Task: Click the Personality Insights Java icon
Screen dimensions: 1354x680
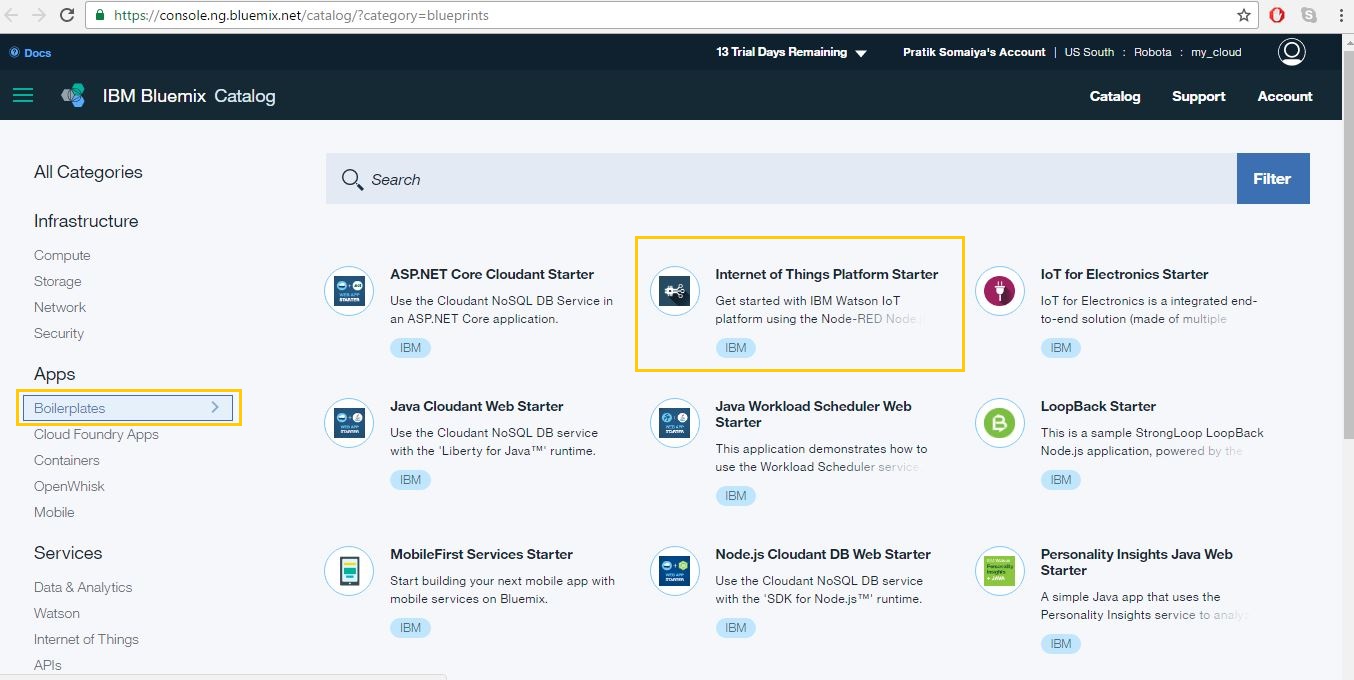Action: pyautogui.click(x=999, y=571)
